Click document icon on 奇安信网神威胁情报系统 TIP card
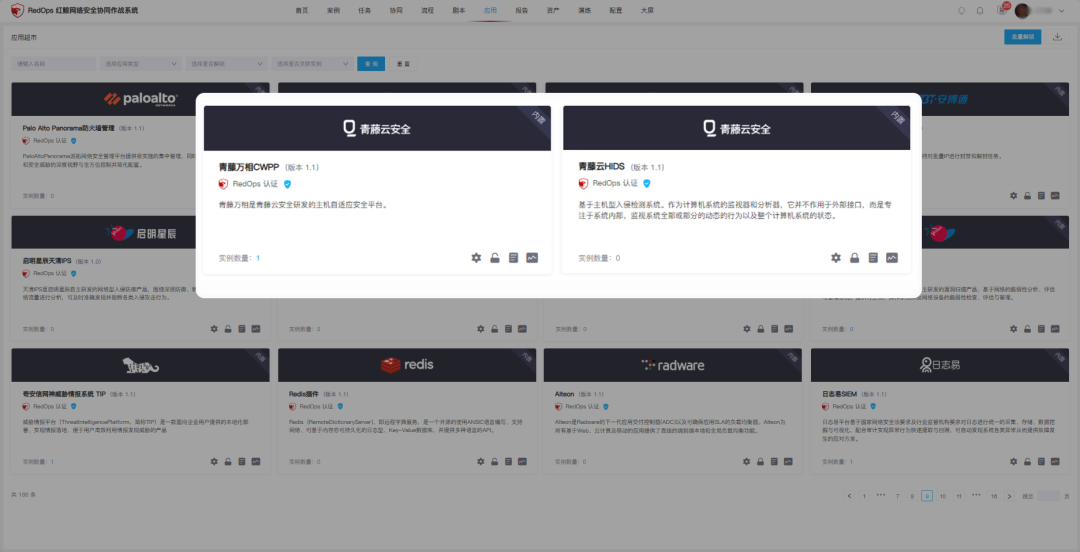Viewport: 1080px width, 552px height. point(242,461)
